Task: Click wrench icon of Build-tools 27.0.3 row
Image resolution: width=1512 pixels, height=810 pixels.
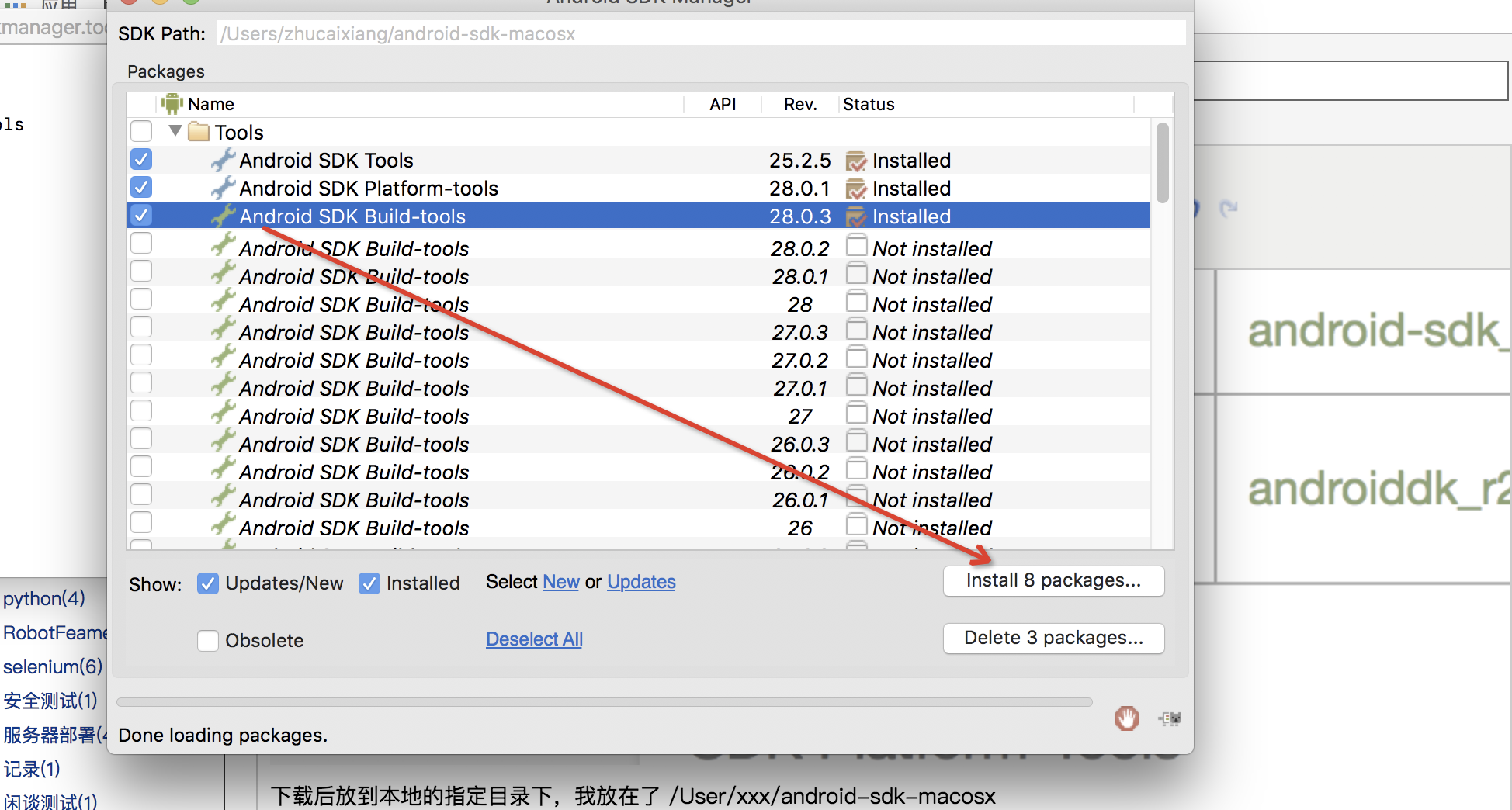Action: click(223, 329)
